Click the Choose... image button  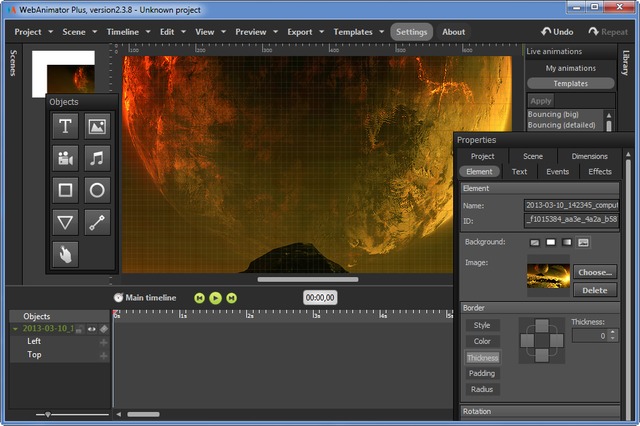pyautogui.click(x=594, y=272)
